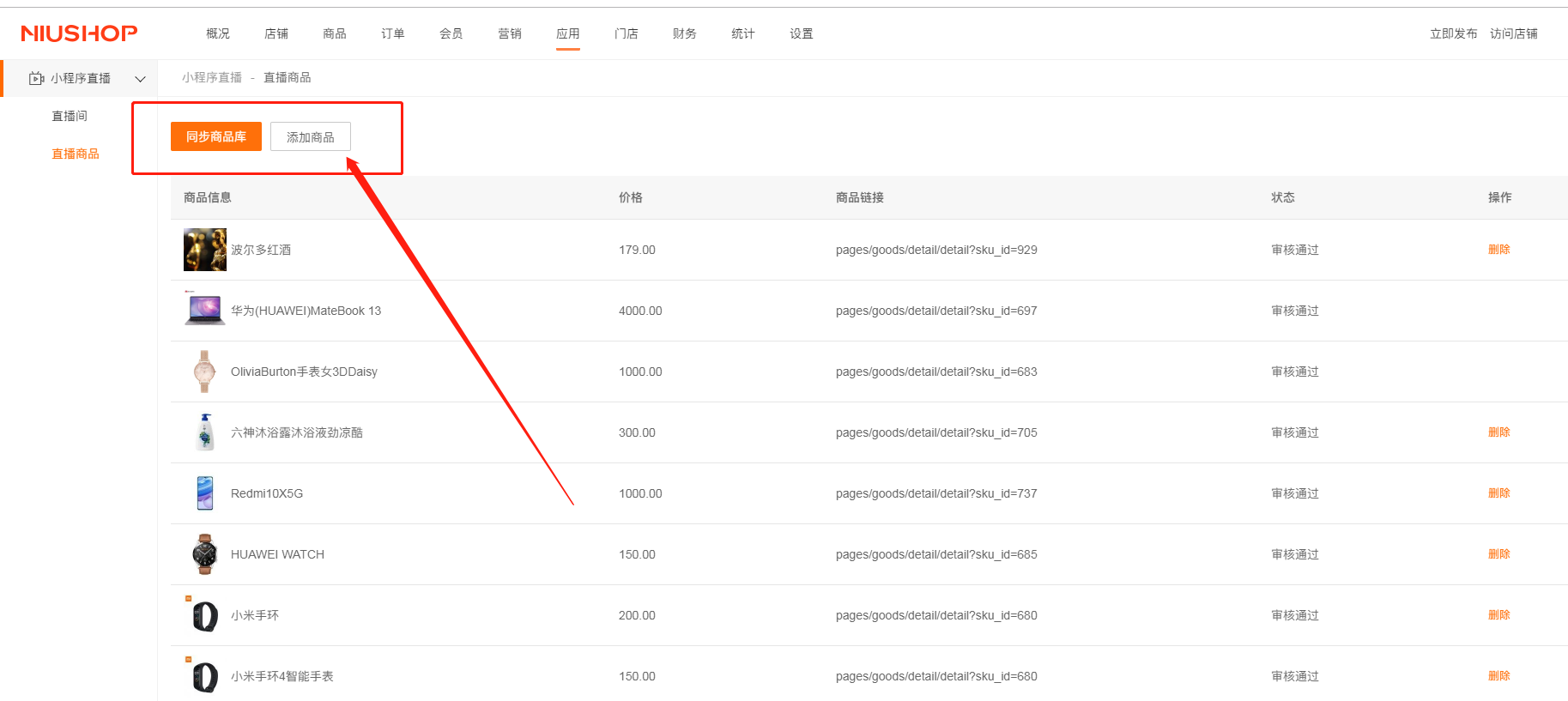This screenshot has width=1568, height=701.
Task: Click the 六神沐浴露沐浴液劲凉酷 name
Action: coord(297,432)
